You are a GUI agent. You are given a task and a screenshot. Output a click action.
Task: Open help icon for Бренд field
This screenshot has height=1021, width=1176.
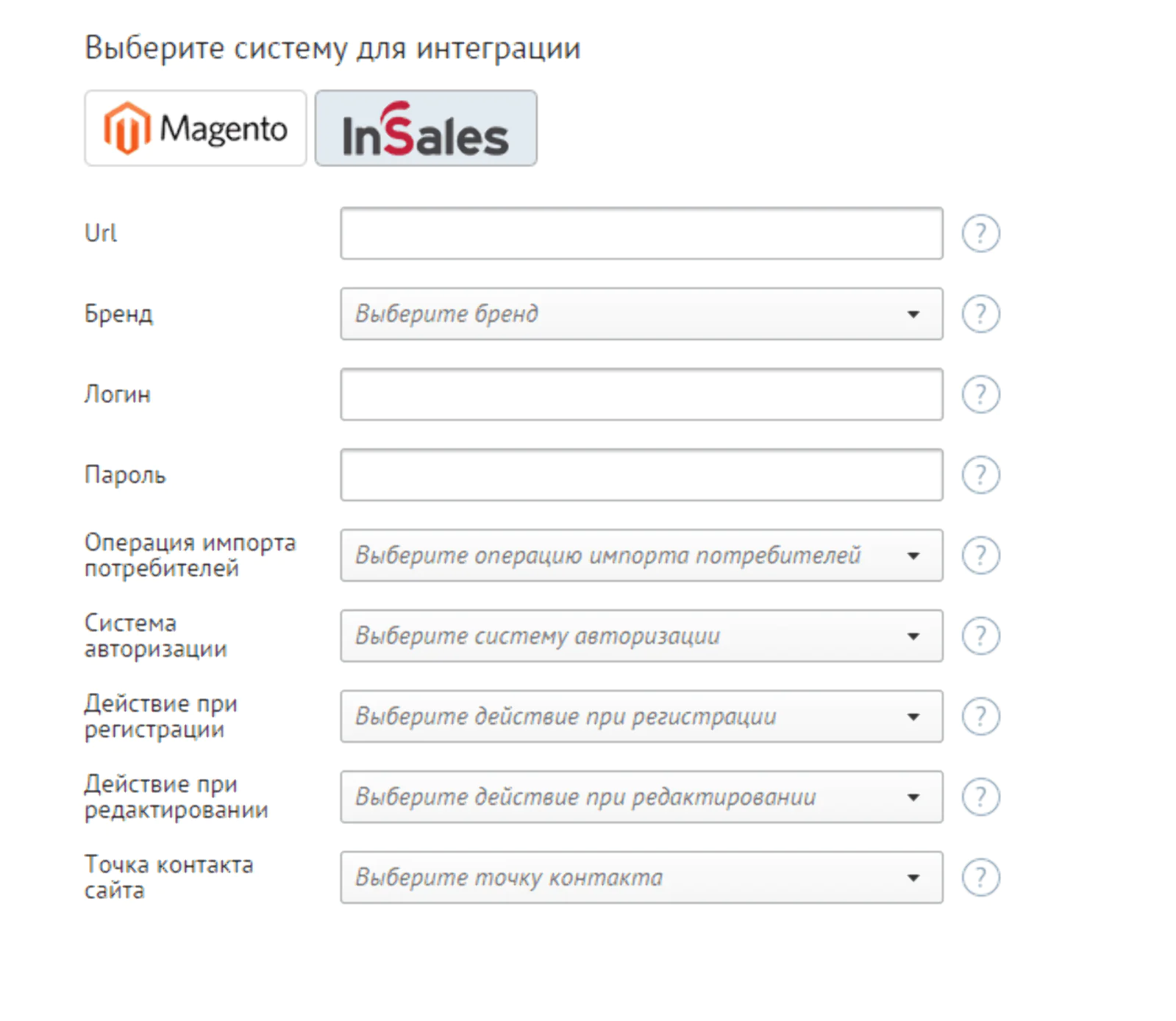click(x=980, y=314)
